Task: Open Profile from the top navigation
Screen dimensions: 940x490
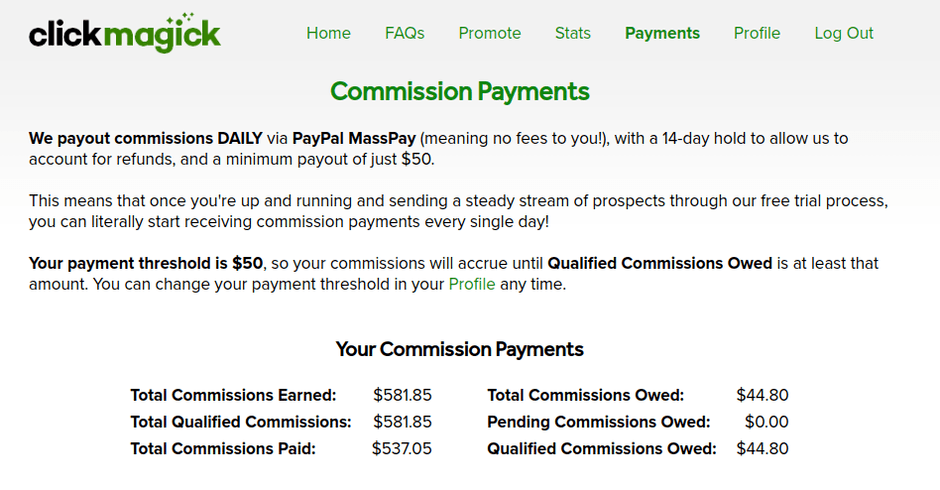Action: pyautogui.click(x=757, y=33)
